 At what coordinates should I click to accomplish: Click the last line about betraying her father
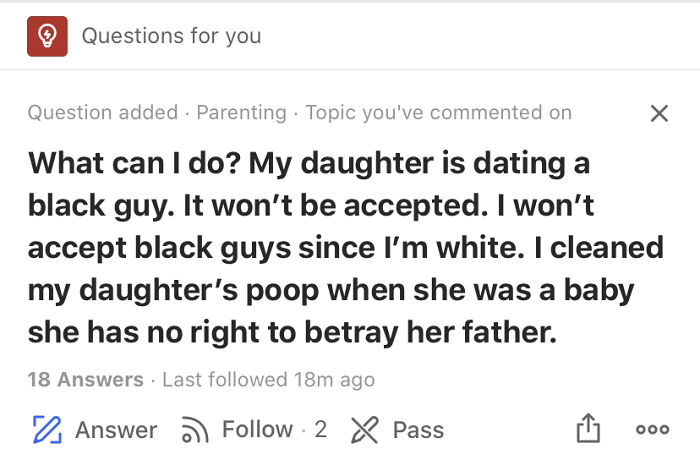(292, 332)
